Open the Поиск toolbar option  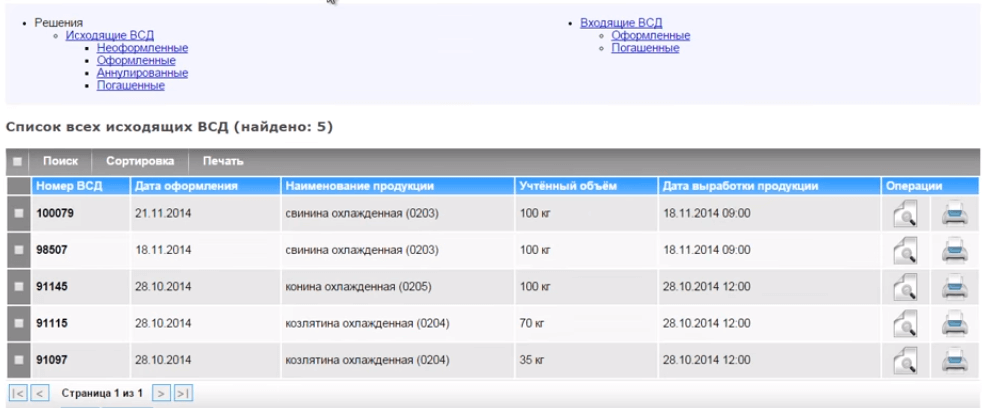click(60, 162)
